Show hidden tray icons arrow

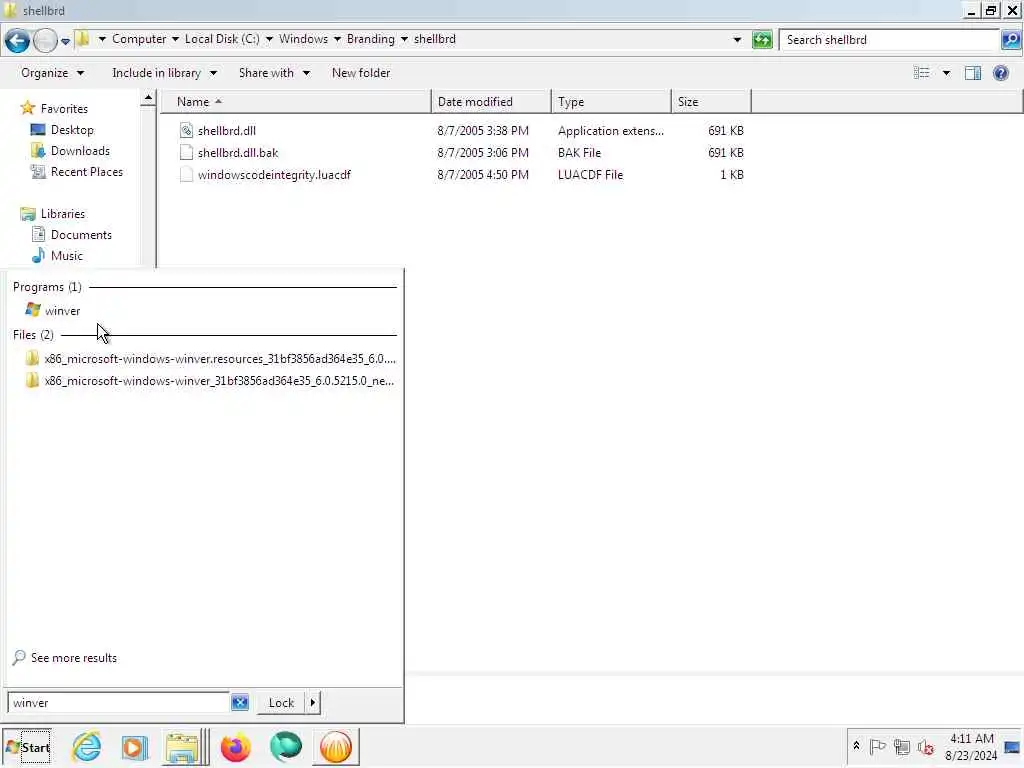click(x=856, y=746)
